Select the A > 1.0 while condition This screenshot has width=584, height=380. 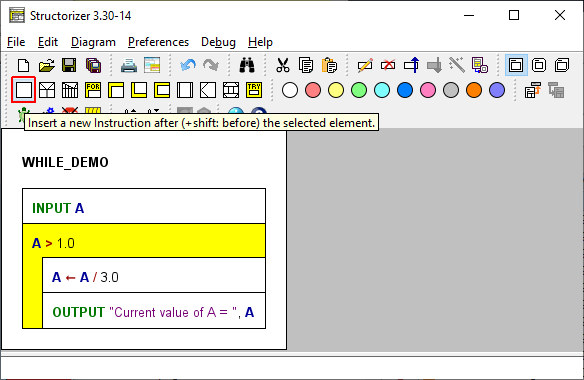144,241
